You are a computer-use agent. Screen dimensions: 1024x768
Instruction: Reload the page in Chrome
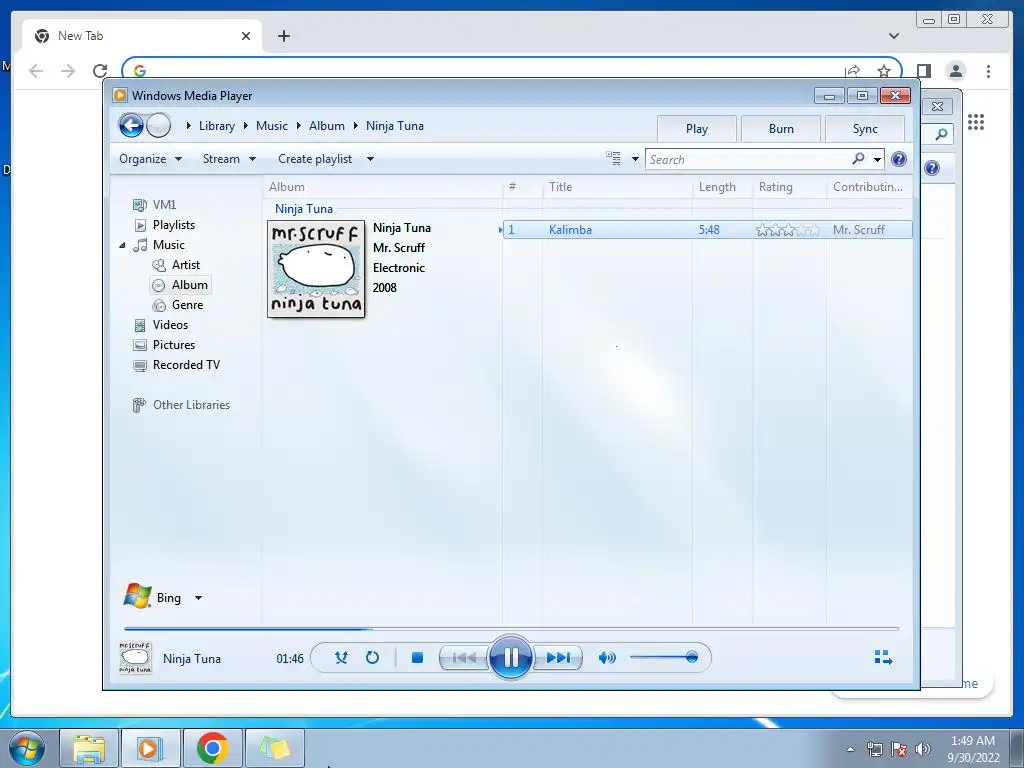[x=100, y=71]
